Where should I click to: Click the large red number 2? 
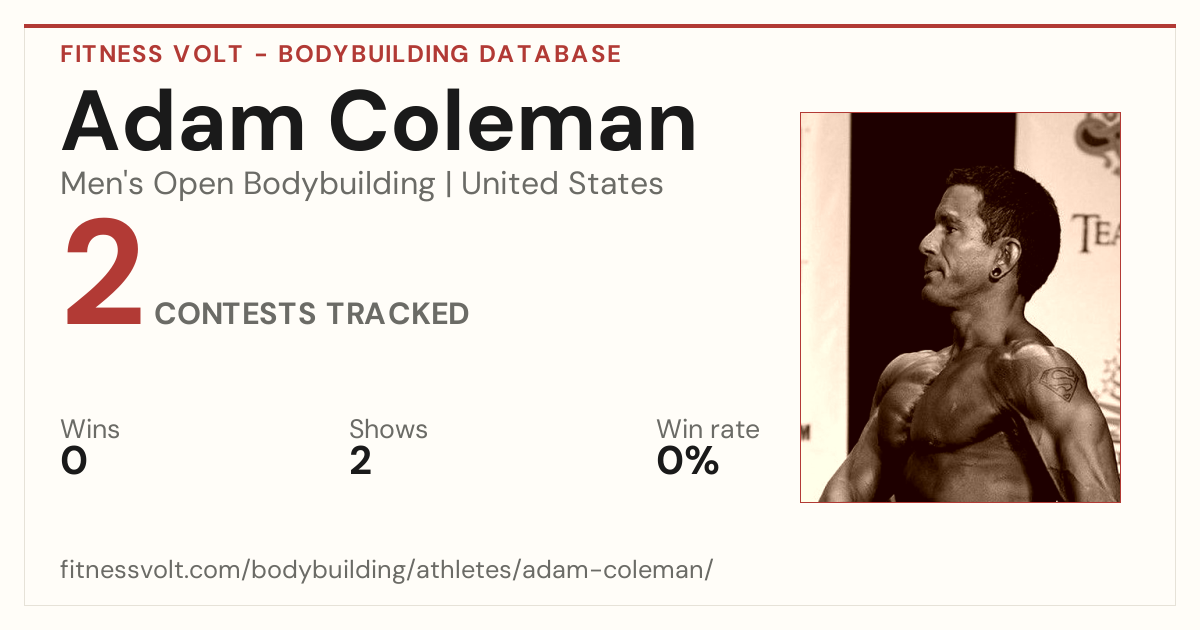pyautogui.click(x=104, y=276)
